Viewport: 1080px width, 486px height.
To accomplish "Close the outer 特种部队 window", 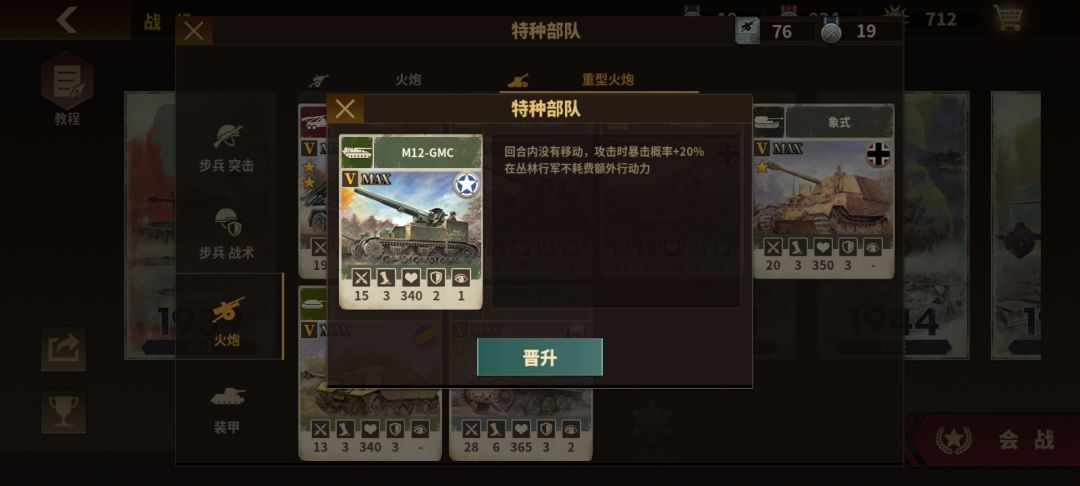I will 194,31.
